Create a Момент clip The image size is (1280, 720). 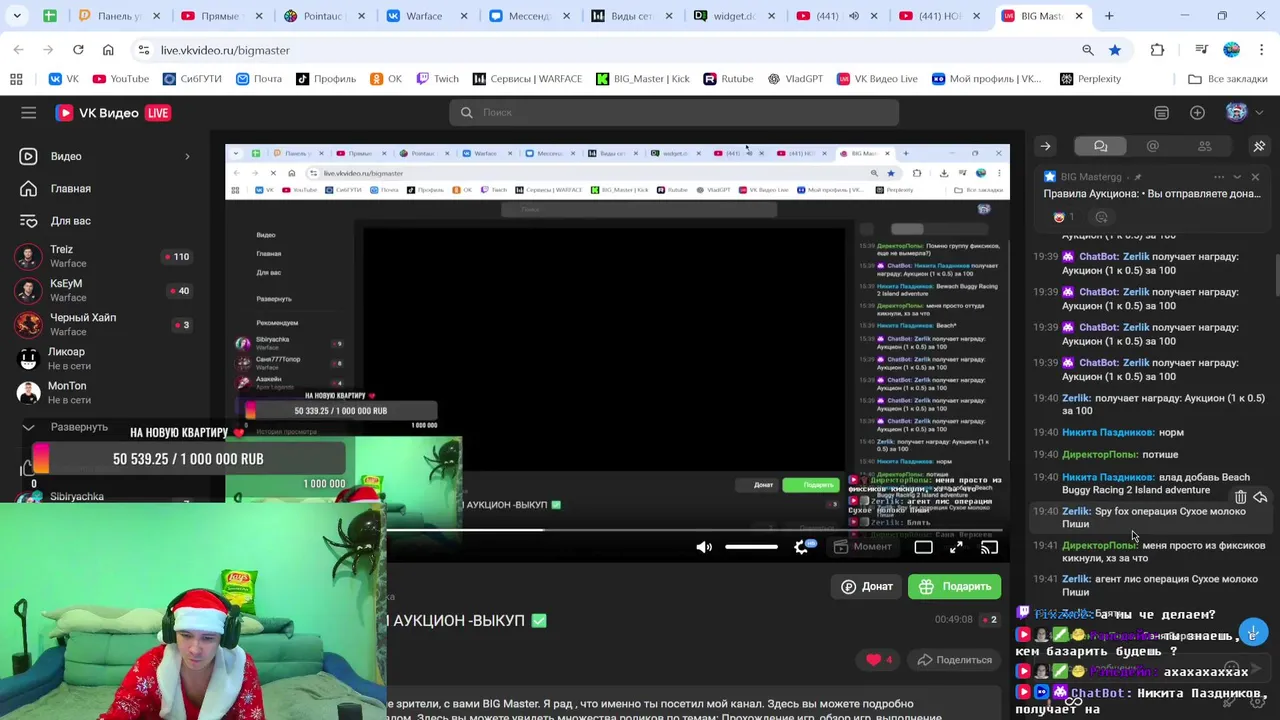pos(862,547)
